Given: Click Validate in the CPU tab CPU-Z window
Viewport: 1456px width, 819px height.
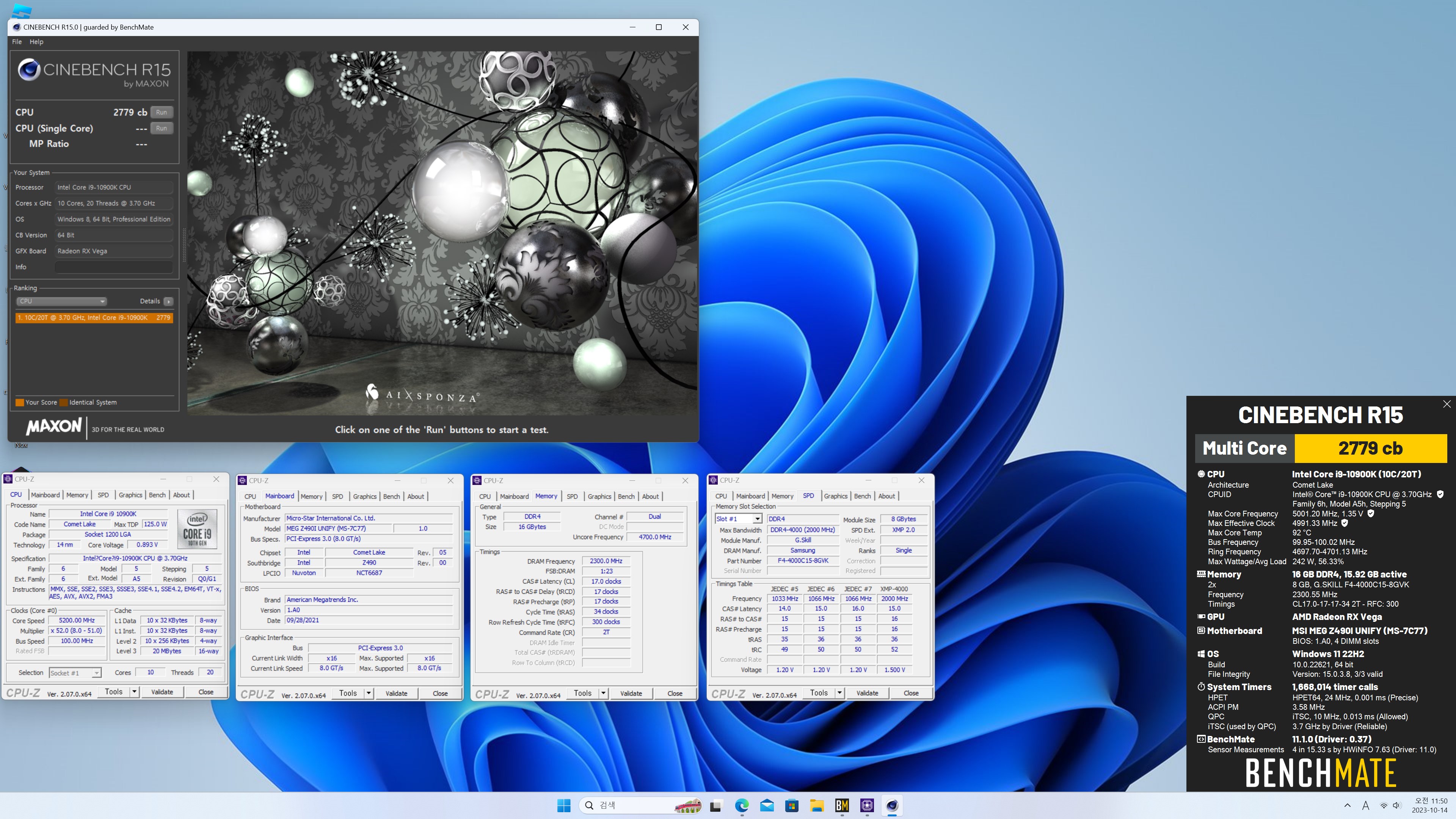Looking at the screenshot, I should pos(162,692).
